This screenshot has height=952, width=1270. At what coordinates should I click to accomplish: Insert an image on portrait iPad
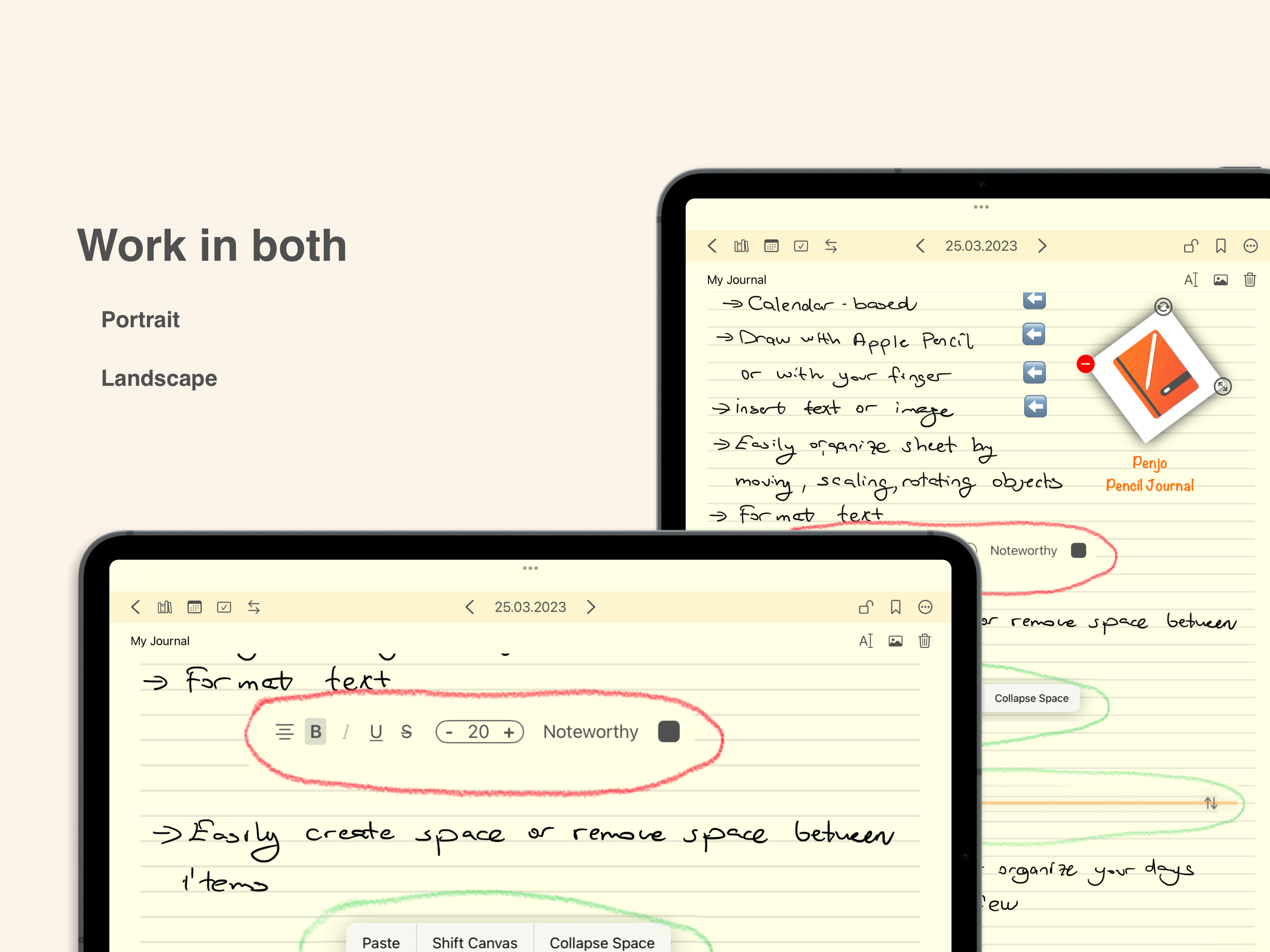click(1221, 280)
